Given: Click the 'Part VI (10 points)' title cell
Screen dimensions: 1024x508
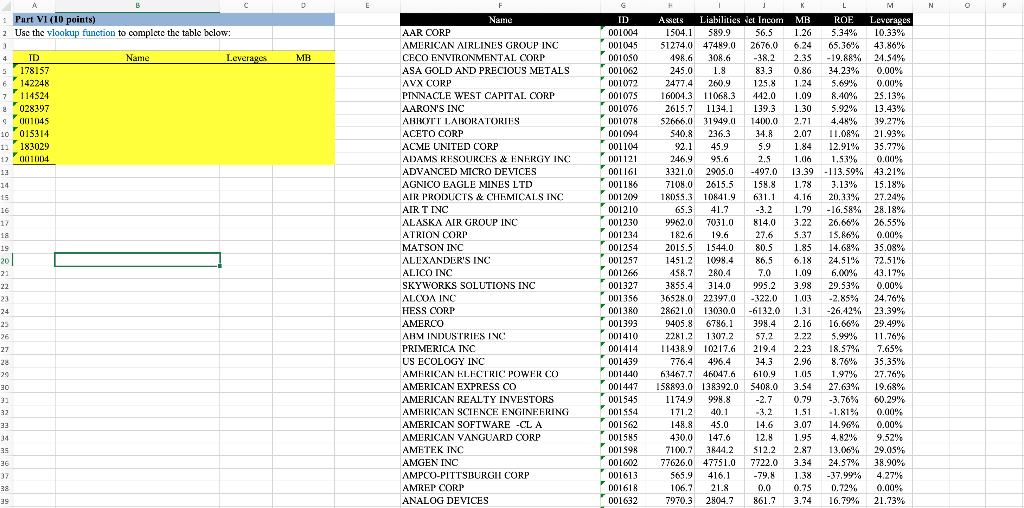Looking at the screenshot, I should pos(174,19).
